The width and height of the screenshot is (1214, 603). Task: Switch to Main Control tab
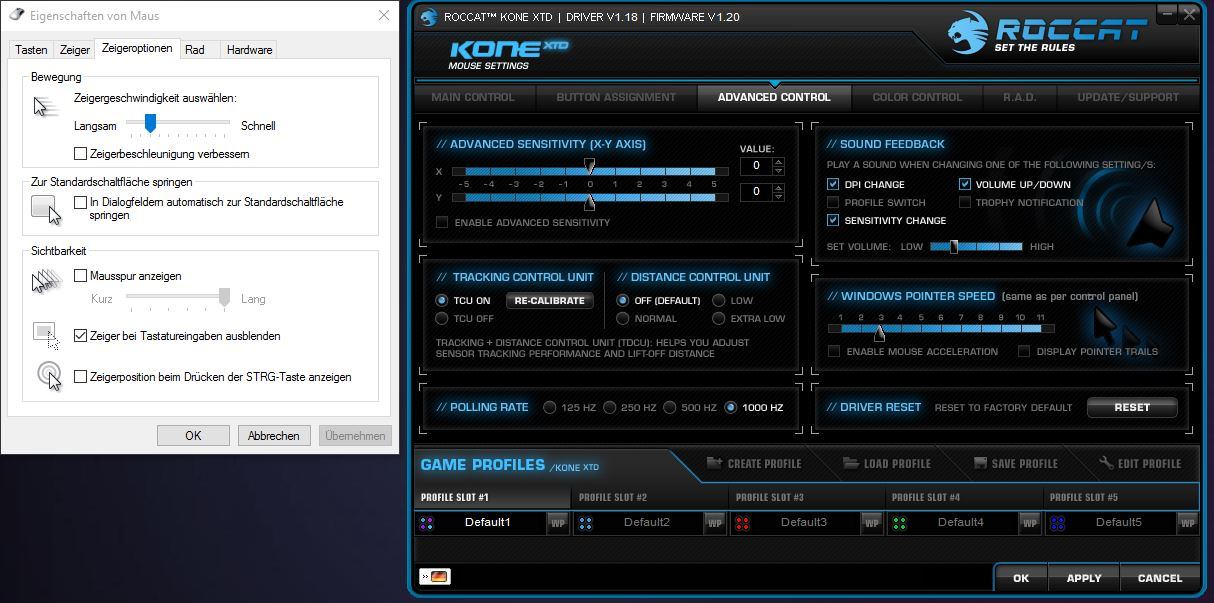click(473, 97)
